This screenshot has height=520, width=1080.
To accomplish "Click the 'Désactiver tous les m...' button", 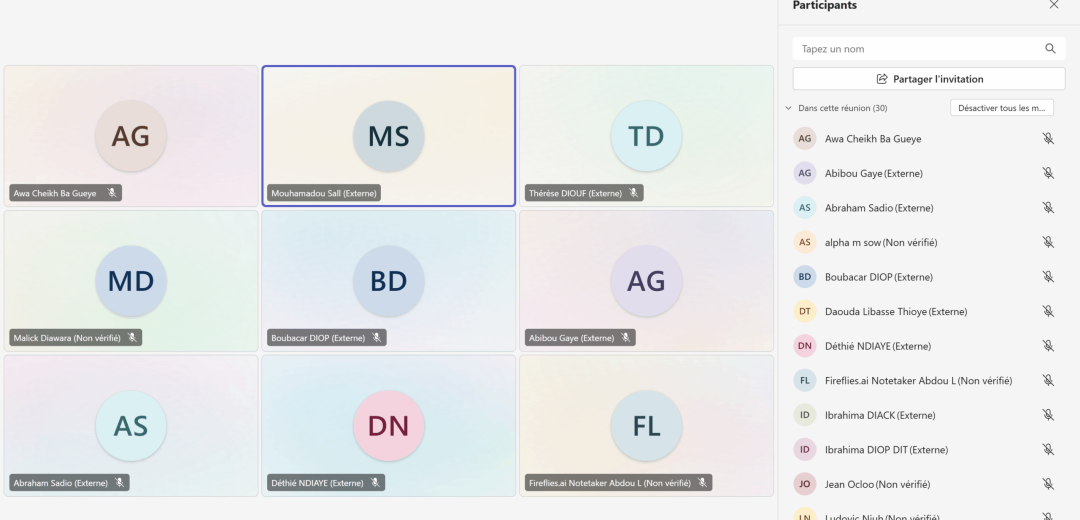I will pos(1001,108).
